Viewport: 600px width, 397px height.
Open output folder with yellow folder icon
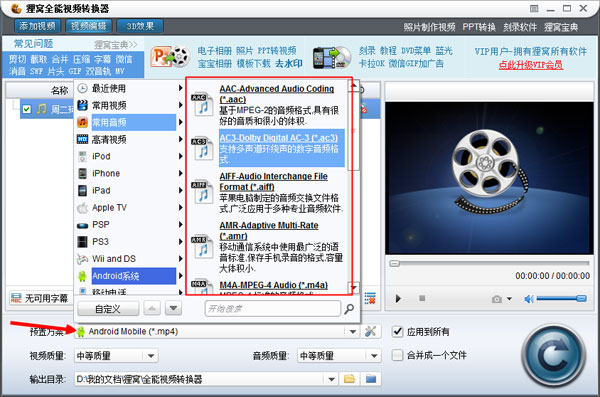(x=349, y=379)
